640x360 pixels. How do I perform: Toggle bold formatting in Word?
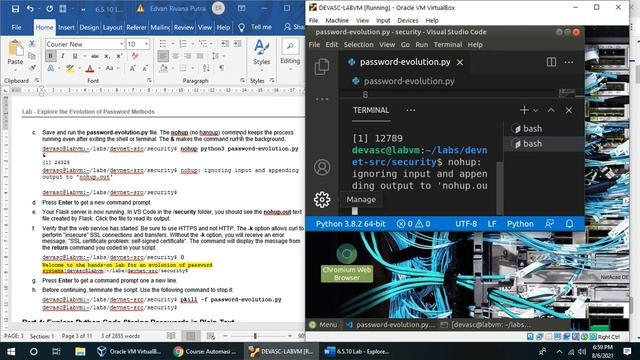[51, 56]
